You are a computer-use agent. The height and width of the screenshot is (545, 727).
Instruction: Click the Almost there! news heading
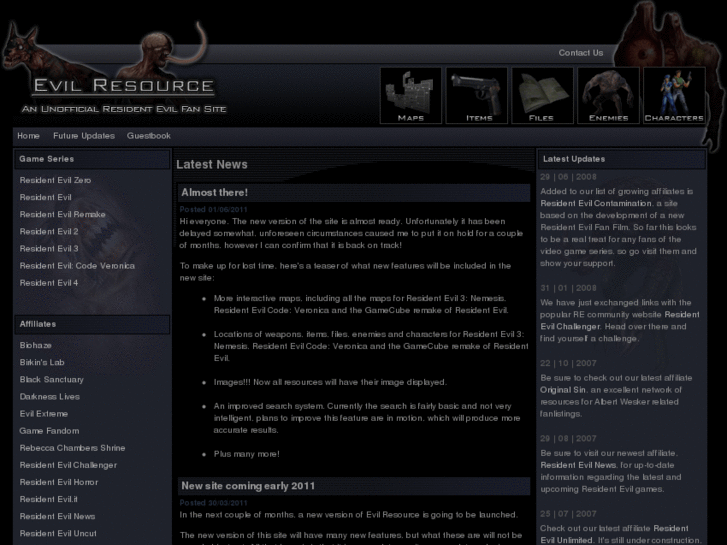tap(214, 192)
